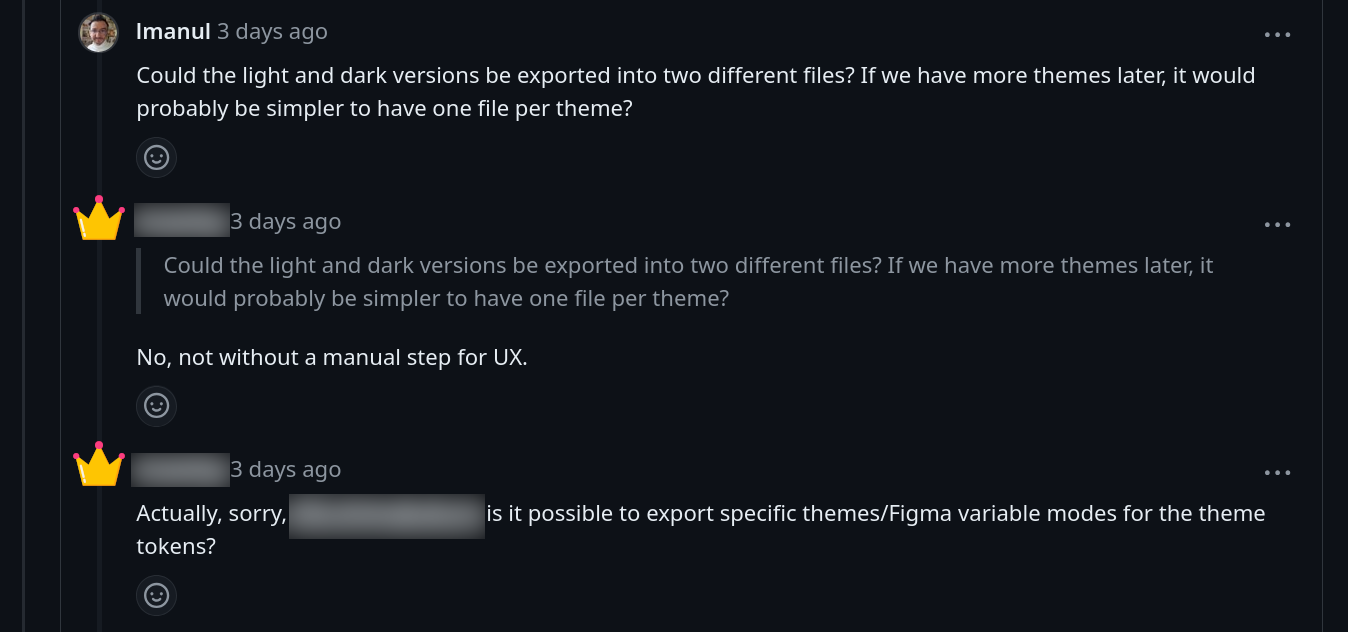Image resolution: width=1348 pixels, height=632 pixels.
Task: Open timestamp permalink of Imanul's comment
Action: [272, 32]
